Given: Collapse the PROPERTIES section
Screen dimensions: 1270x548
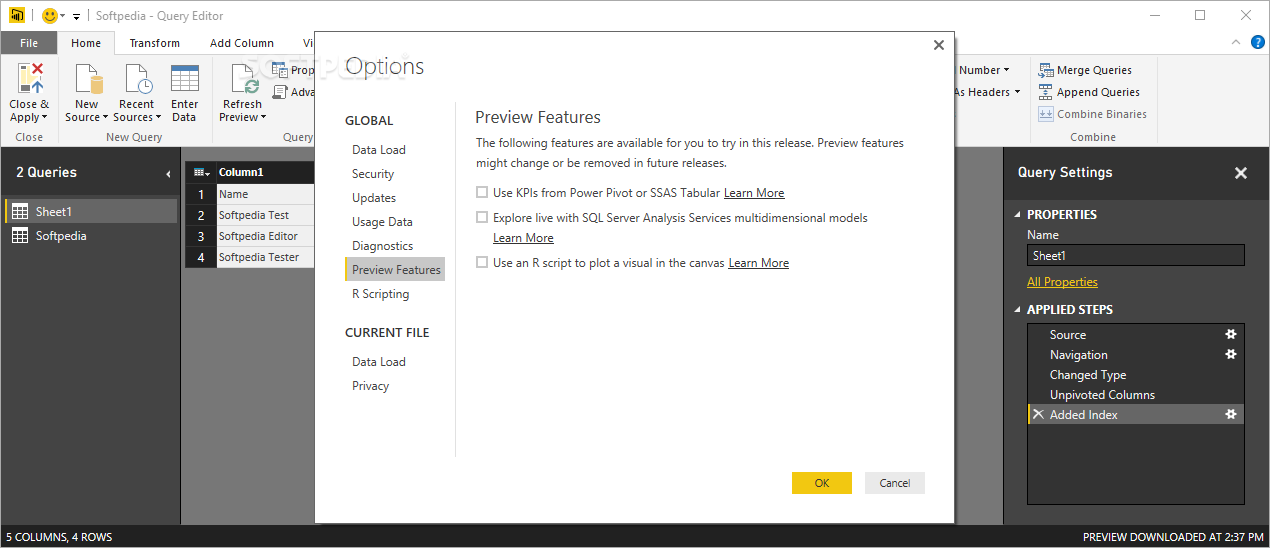Looking at the screenshot, I should (x=1018, y=214).
